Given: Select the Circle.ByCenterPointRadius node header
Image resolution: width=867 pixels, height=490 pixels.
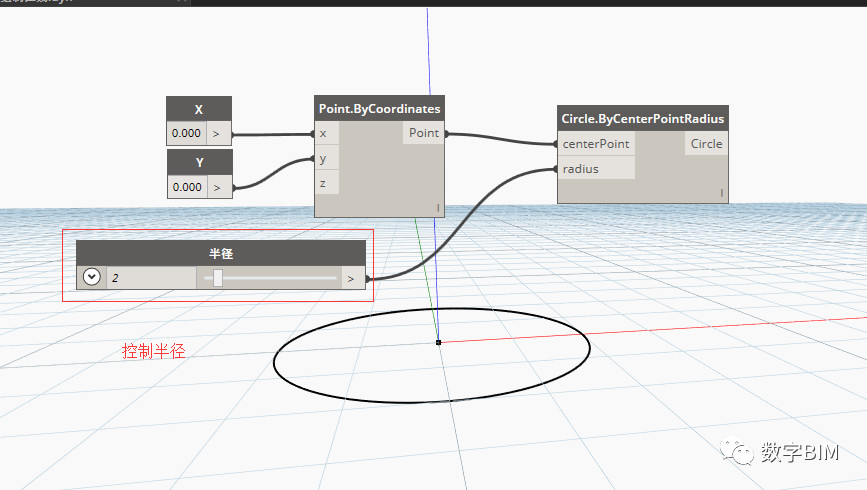Looking at the screenshot, I should (643, 118).
